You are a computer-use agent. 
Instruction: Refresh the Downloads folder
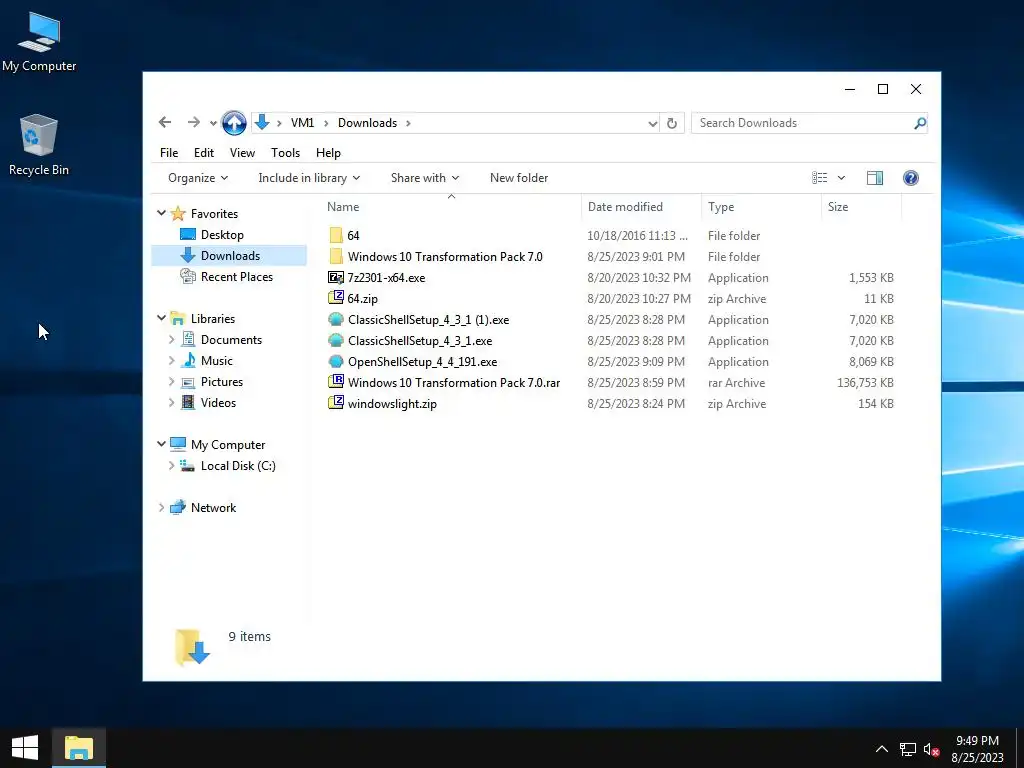pos(671,123)
